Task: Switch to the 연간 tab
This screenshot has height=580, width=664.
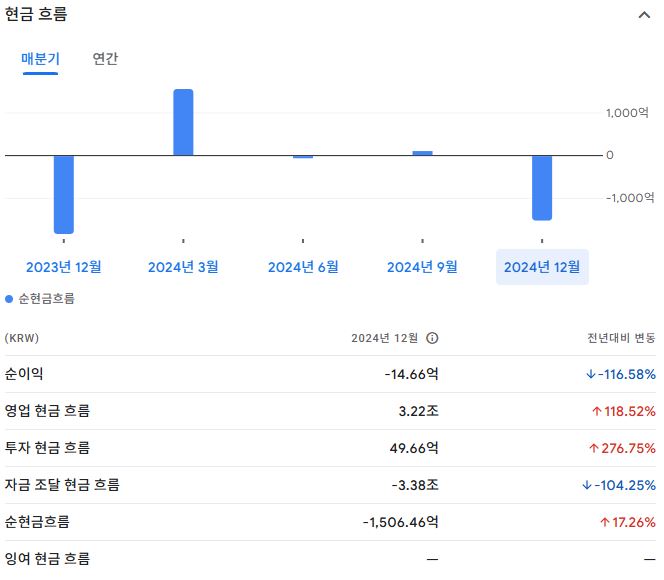Action: [105, 58]
